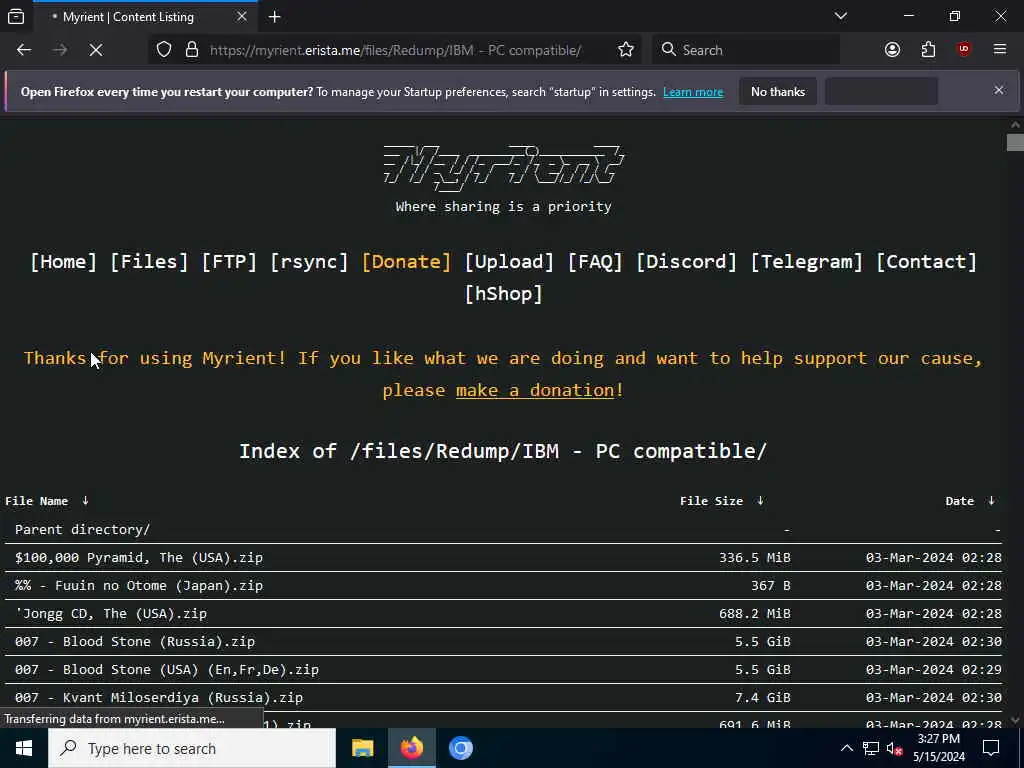Focus the URL address bar
This screenshot has height=768, width=1024.
coord(395,50)
